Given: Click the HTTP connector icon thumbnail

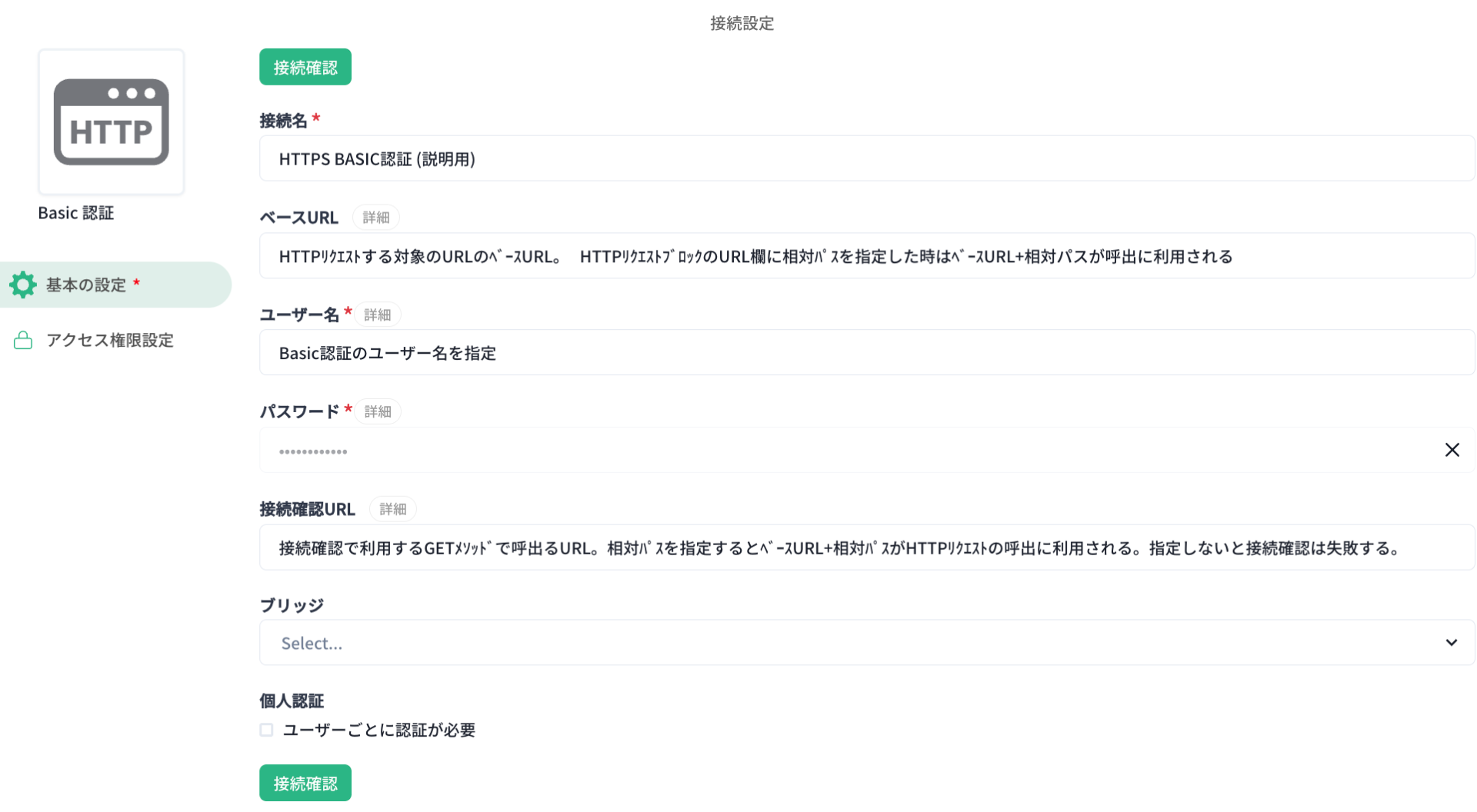Looking at the screenshot, I should [112, 122].
